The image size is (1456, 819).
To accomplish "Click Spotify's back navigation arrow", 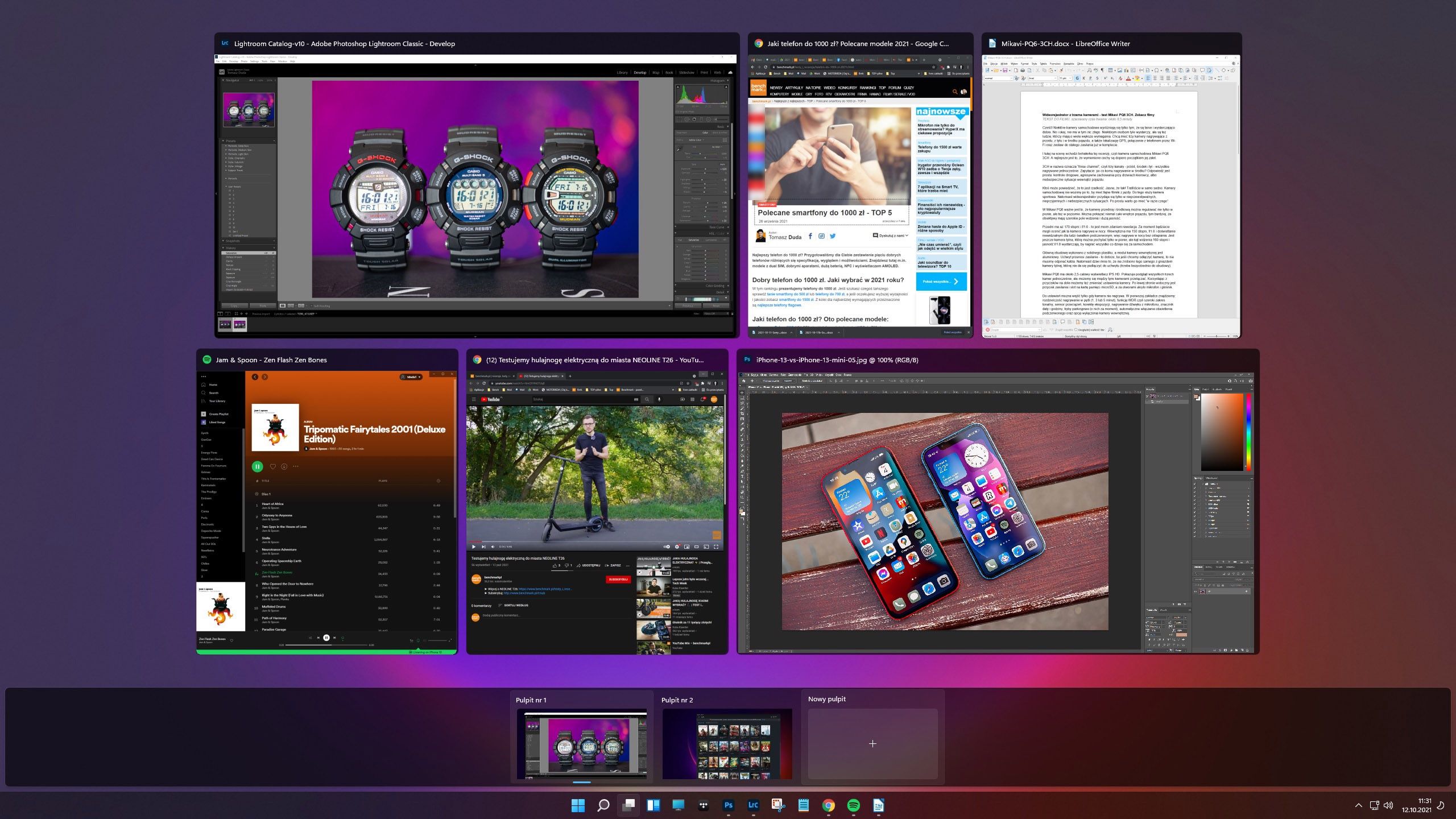I will click(x=255, y=377).
